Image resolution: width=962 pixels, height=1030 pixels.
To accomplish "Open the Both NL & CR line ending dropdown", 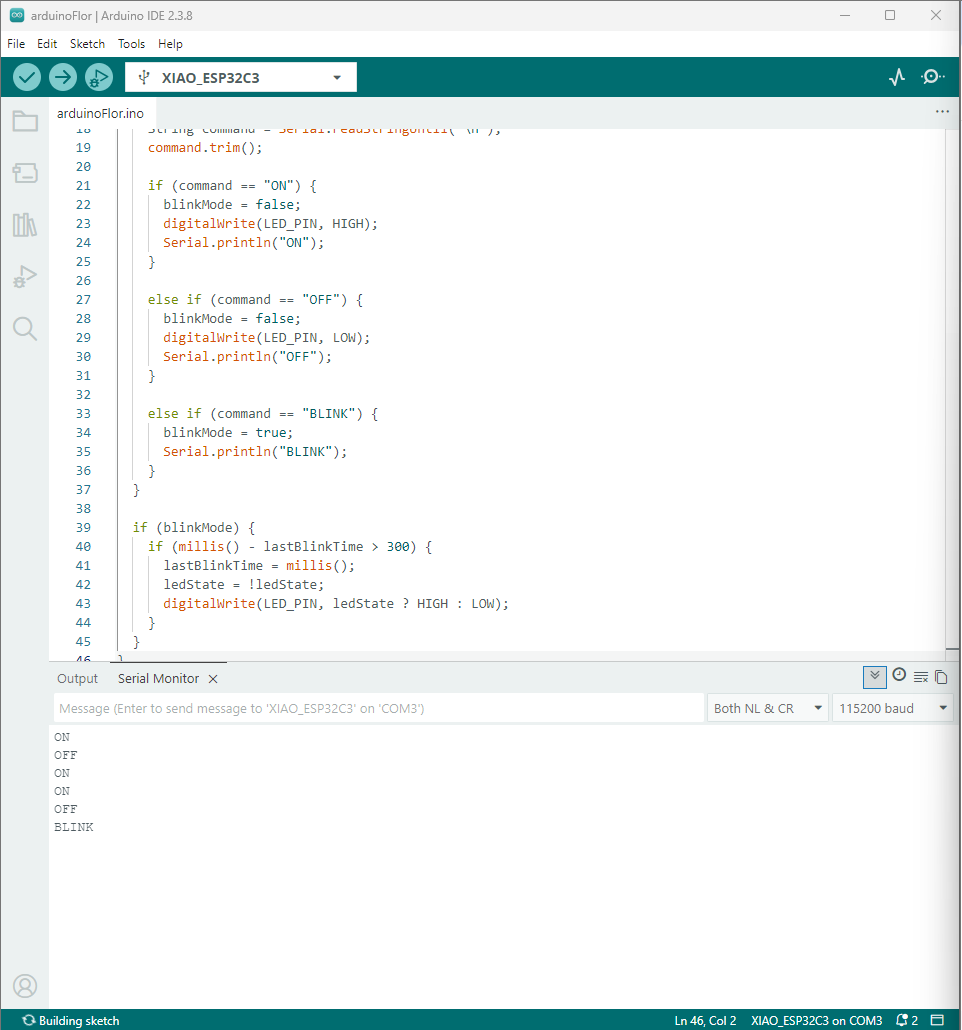I will (767, 709).
